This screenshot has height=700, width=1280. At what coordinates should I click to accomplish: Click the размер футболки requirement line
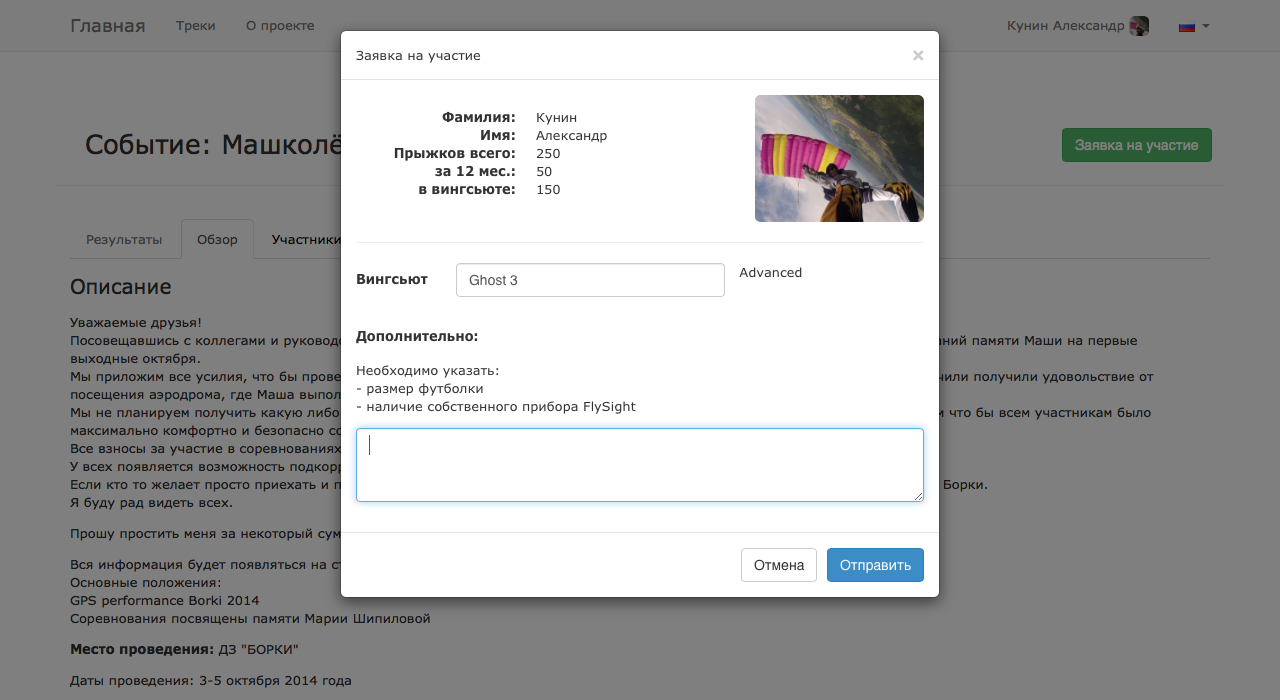[x=420, y=389]
